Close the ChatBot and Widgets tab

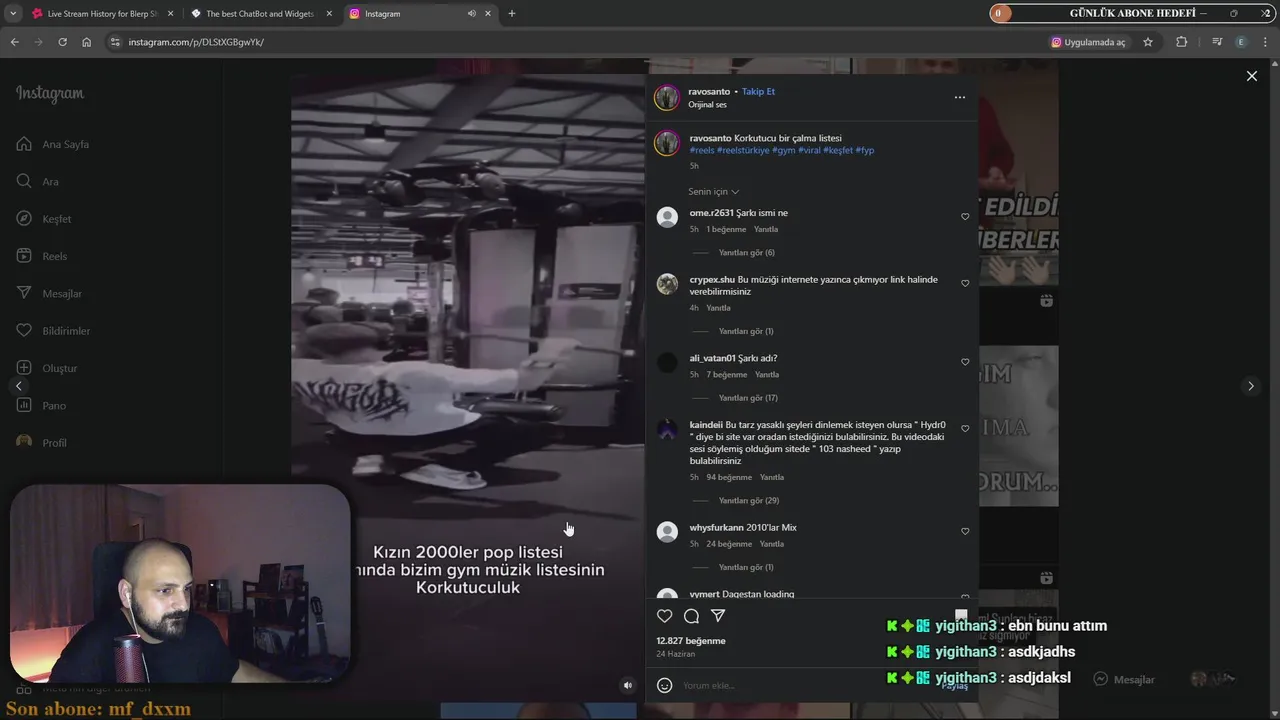(329, 14)
